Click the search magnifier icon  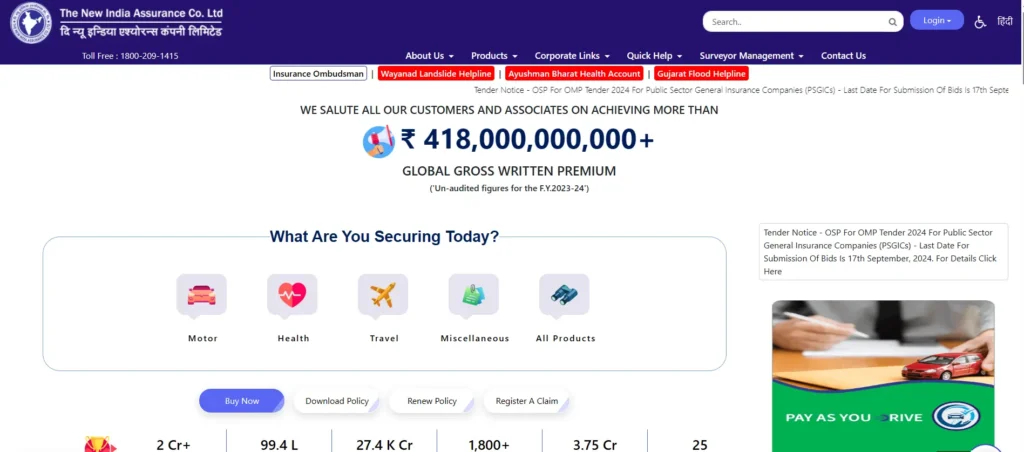[892, 21]
